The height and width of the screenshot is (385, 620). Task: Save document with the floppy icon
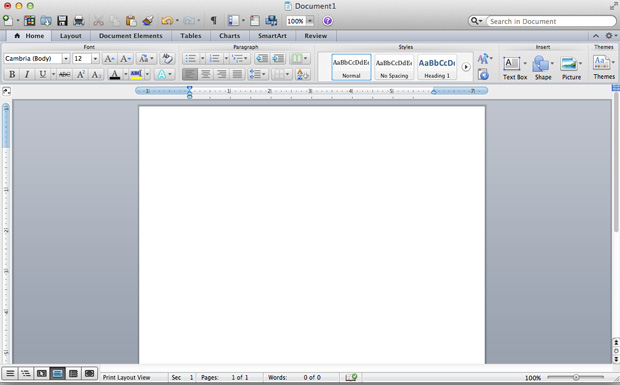pyautogui.click(x=62, y=21)
